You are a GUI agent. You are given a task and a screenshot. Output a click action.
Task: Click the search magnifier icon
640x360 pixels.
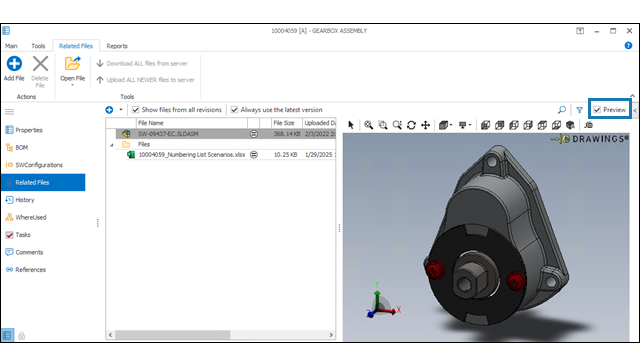(562, 110)
